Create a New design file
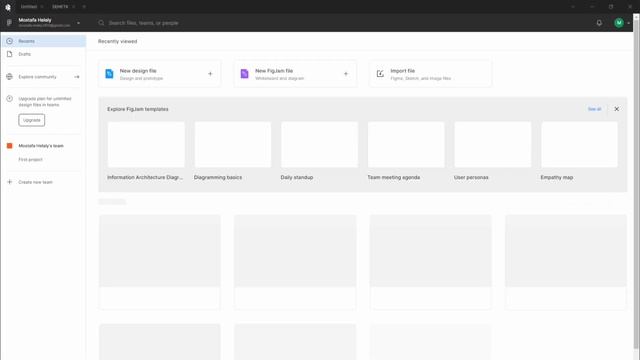640x360 pixels. pyautogui.click(x=160, y=74)
